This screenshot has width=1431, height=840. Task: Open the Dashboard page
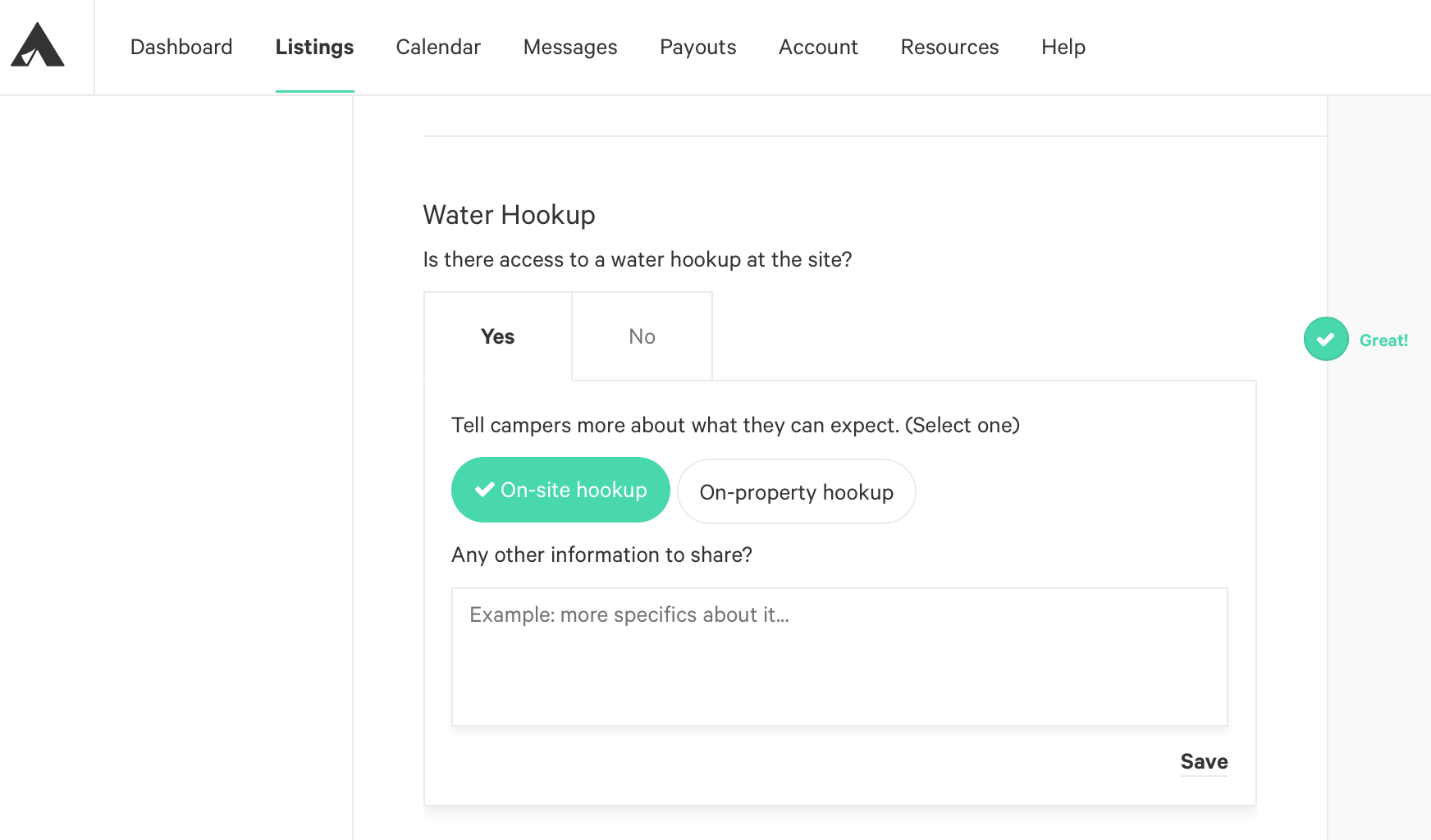click(181, 47)
